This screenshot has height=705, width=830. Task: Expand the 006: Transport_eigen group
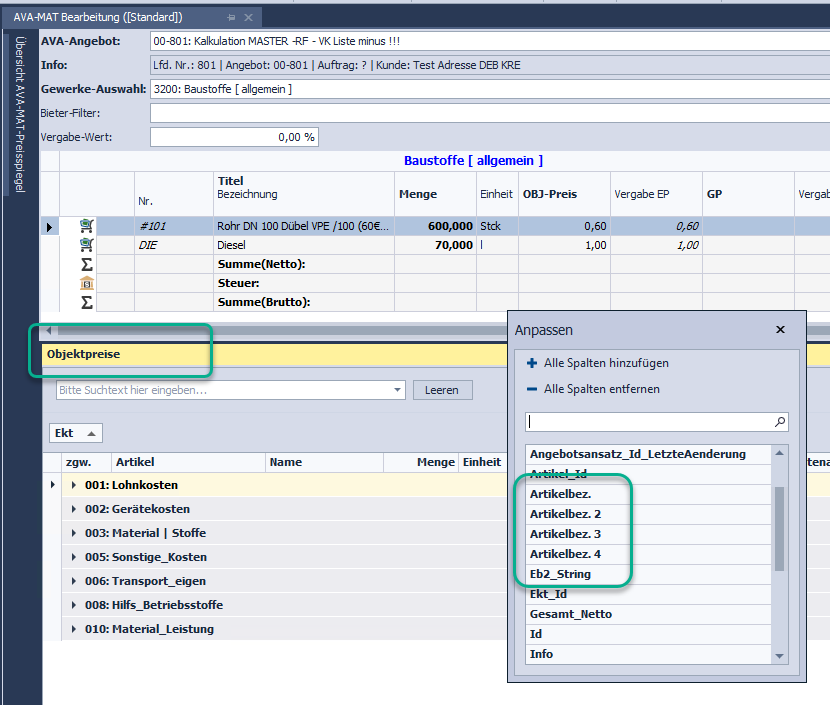74,581
